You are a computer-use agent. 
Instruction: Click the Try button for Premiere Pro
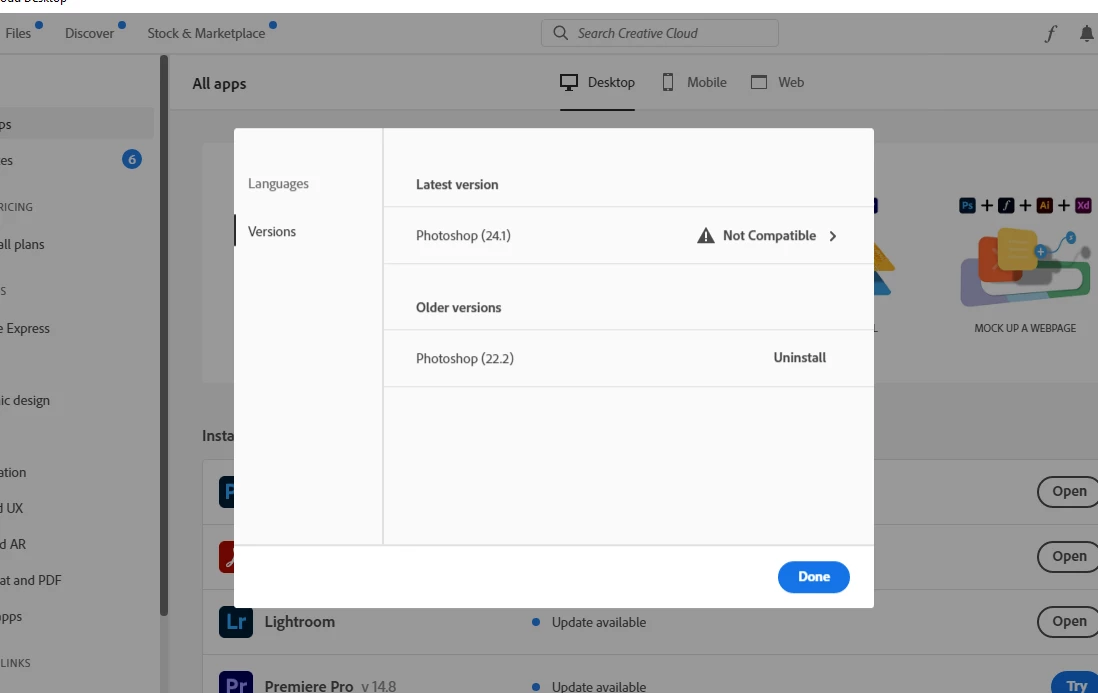pos(1075,683)
